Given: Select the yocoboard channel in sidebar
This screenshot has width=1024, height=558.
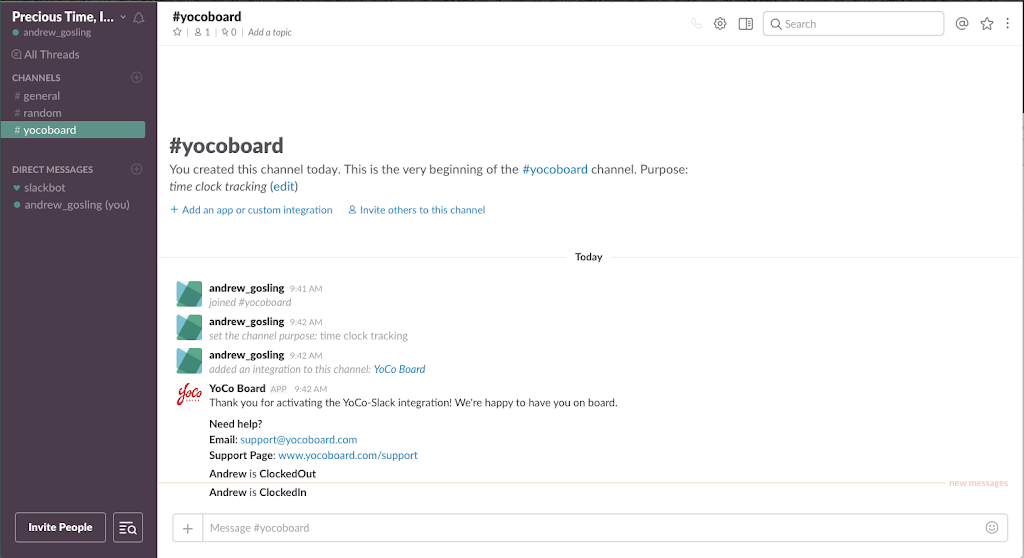Looking at the screenshot, I should point(73,130).
